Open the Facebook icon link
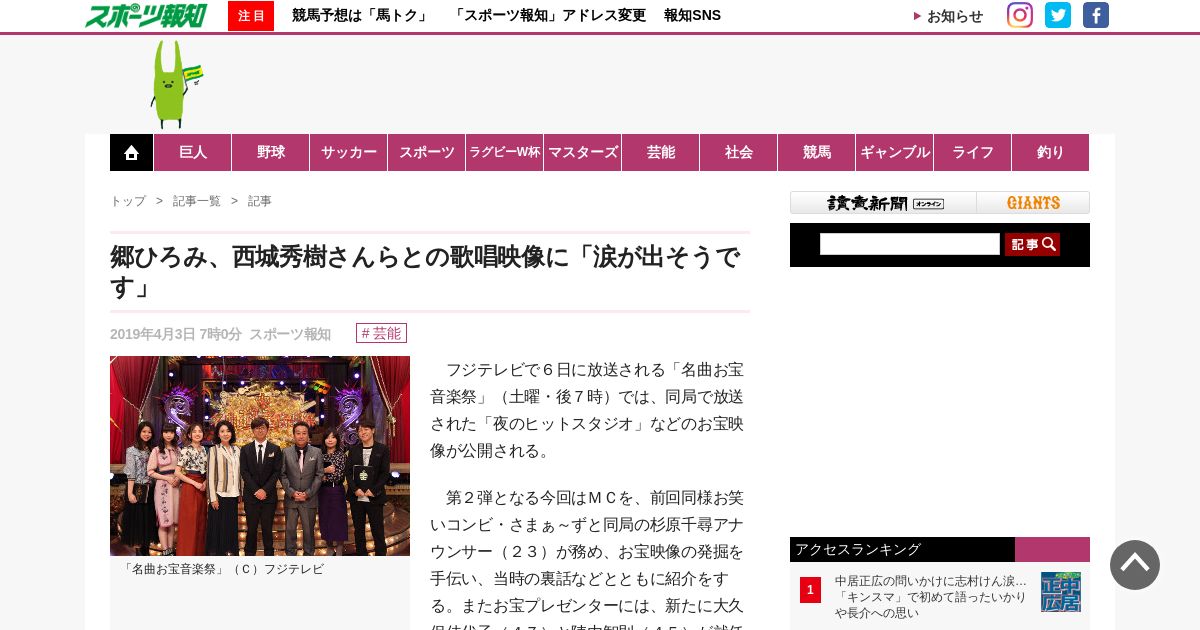Image resolution: width=1200 pixels, height=630 pixels. click(1096, 15)
